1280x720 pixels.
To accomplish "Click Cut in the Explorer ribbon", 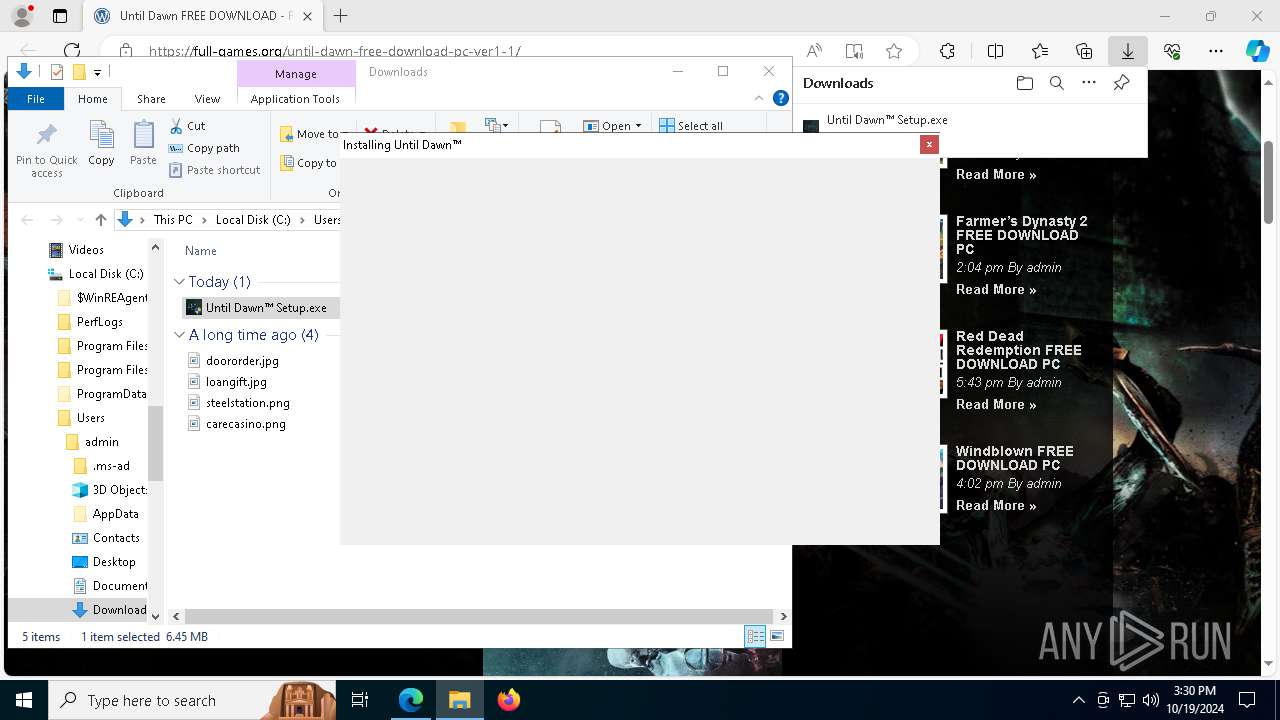I will pyautogui.click(x=187, y=126).
